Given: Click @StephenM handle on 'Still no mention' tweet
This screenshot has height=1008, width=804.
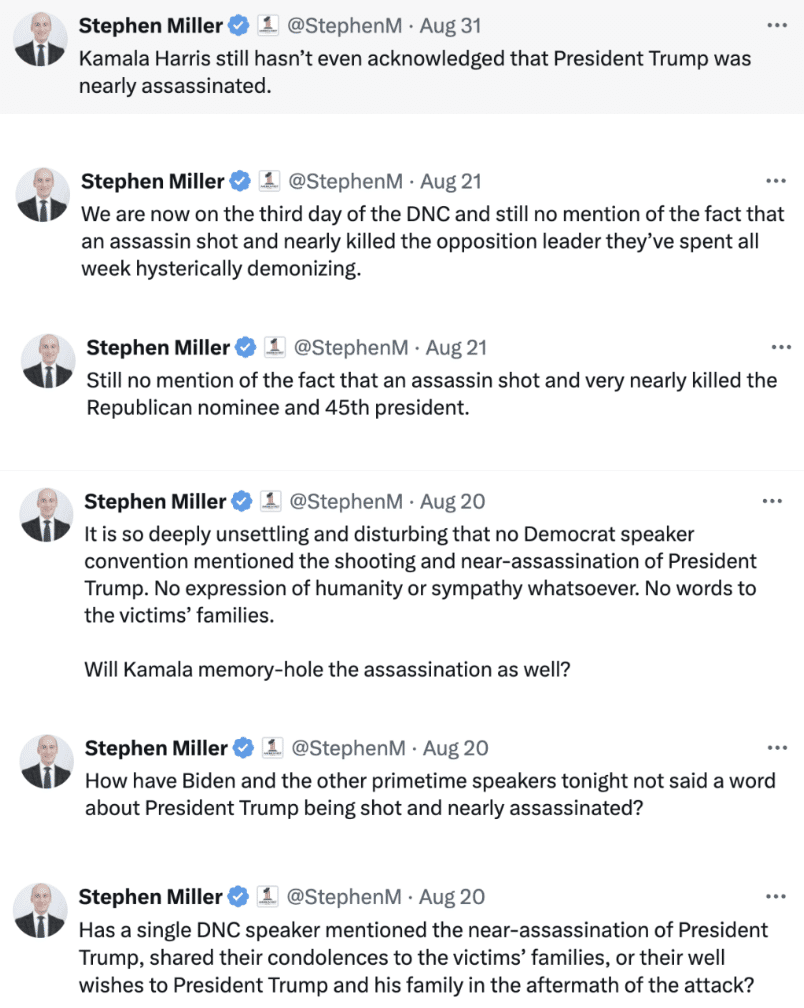Looking at the screenshot, I should (351, 347).
